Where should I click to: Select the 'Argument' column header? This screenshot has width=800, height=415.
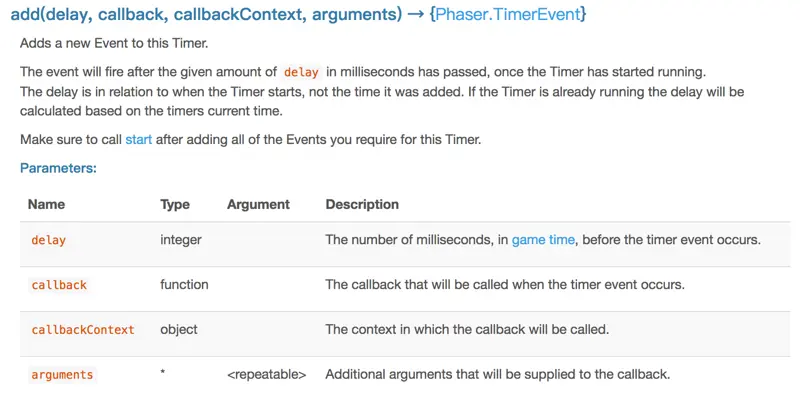tap(258, 204)
